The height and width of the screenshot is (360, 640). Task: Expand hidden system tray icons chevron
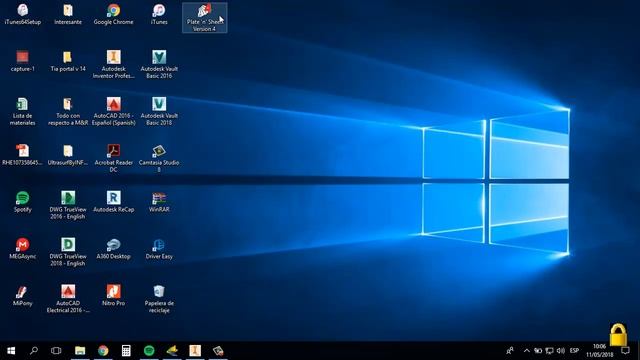[527, 351]
